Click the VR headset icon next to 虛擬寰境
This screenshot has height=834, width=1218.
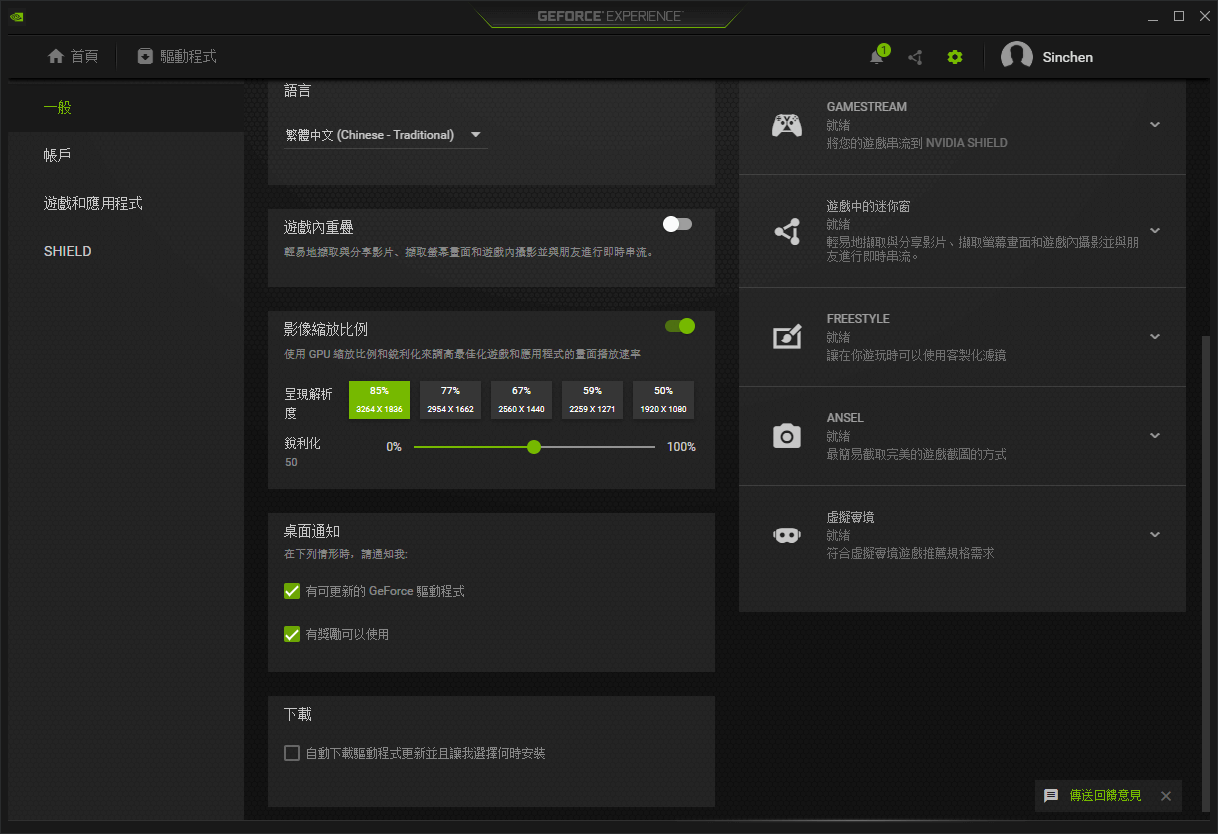coord(787,534)
